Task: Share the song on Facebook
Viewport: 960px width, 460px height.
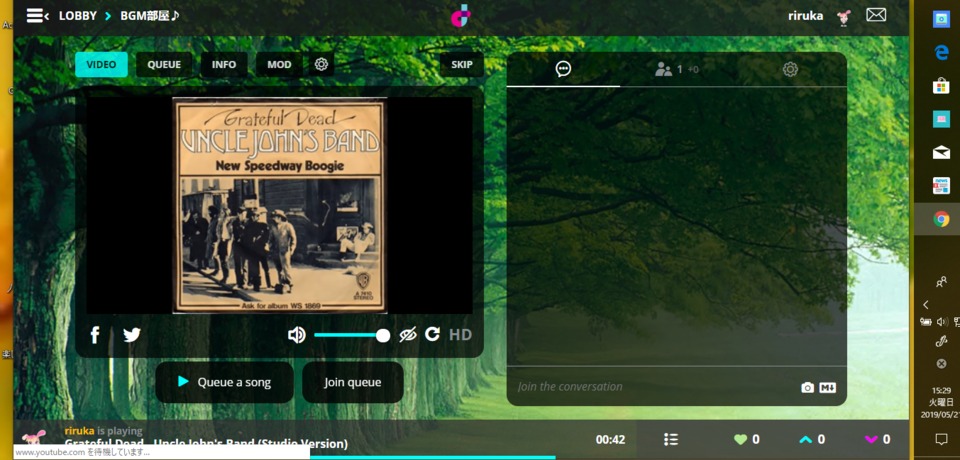Action: coord(95,335)
